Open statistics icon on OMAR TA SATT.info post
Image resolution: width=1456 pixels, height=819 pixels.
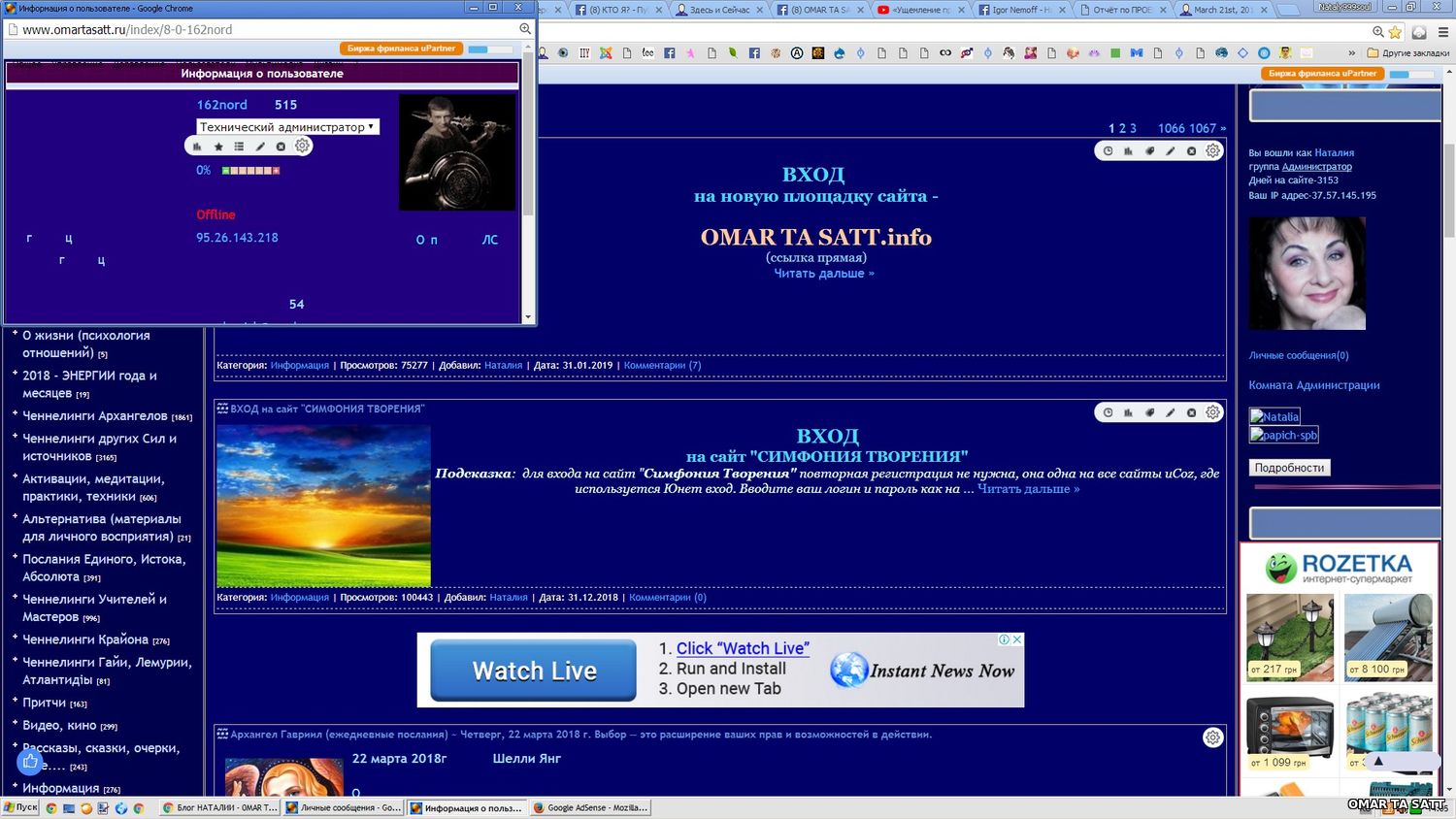click(1128, 151)
